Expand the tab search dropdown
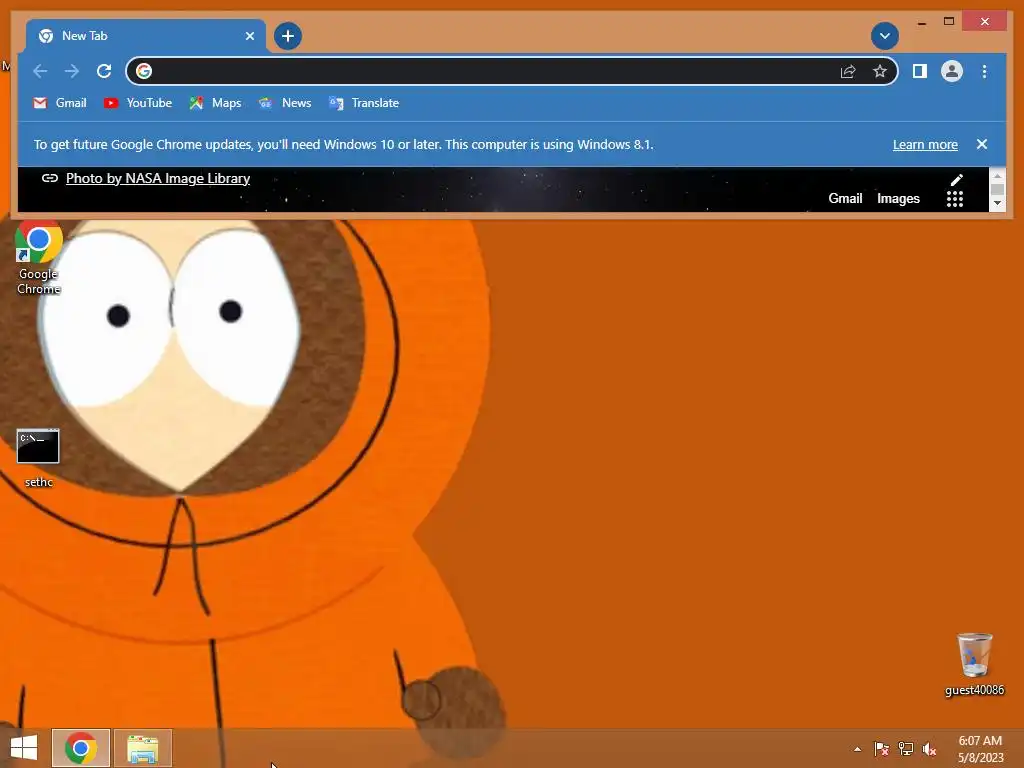 click(885, 36)
